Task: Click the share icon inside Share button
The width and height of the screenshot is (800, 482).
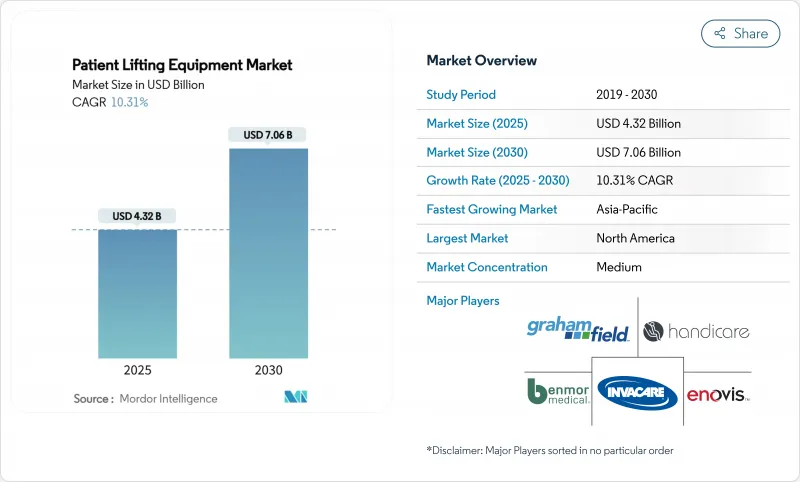Action: (x=720, y=33)
